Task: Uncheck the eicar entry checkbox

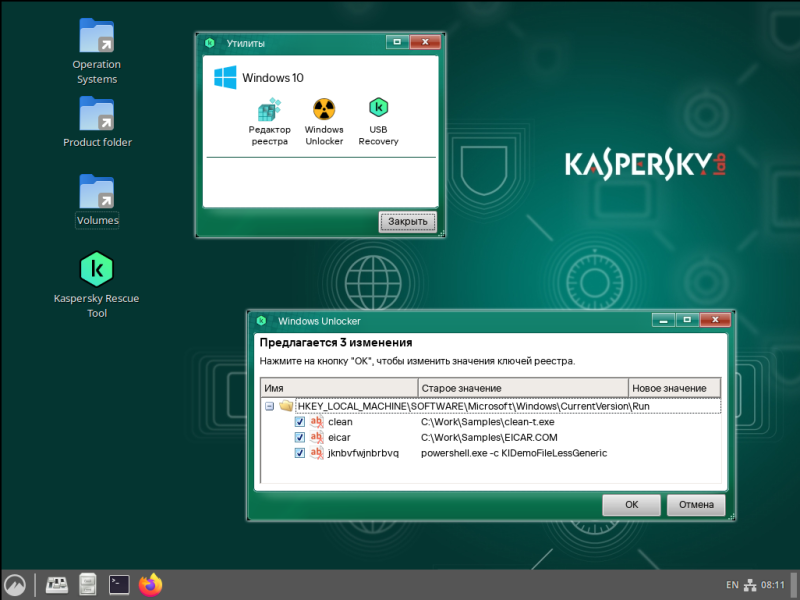Action: pyautogui.click(x=299, y=437)
